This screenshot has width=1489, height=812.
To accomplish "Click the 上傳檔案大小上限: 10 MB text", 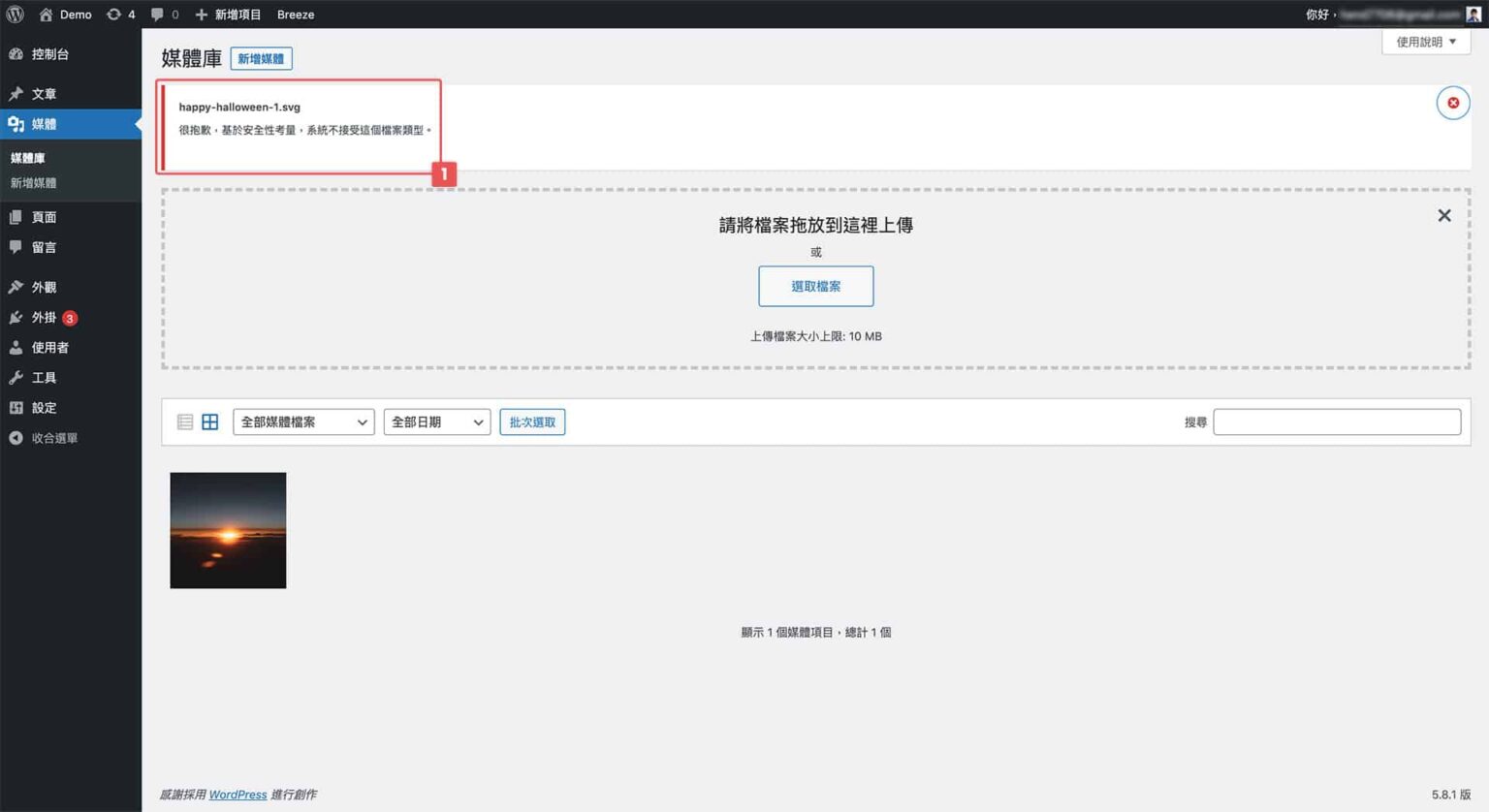I will click(x=815, y=336).
